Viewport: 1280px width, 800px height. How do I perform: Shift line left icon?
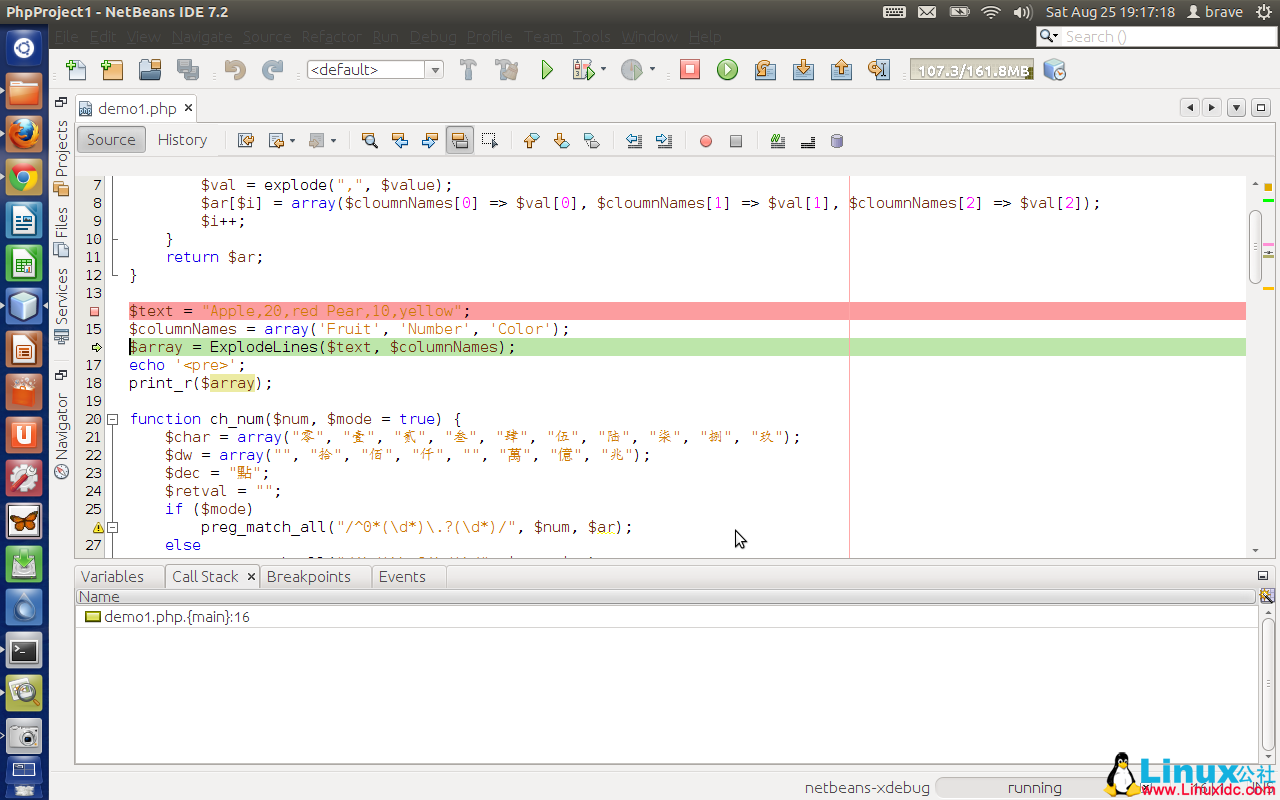tap(634, 141)
